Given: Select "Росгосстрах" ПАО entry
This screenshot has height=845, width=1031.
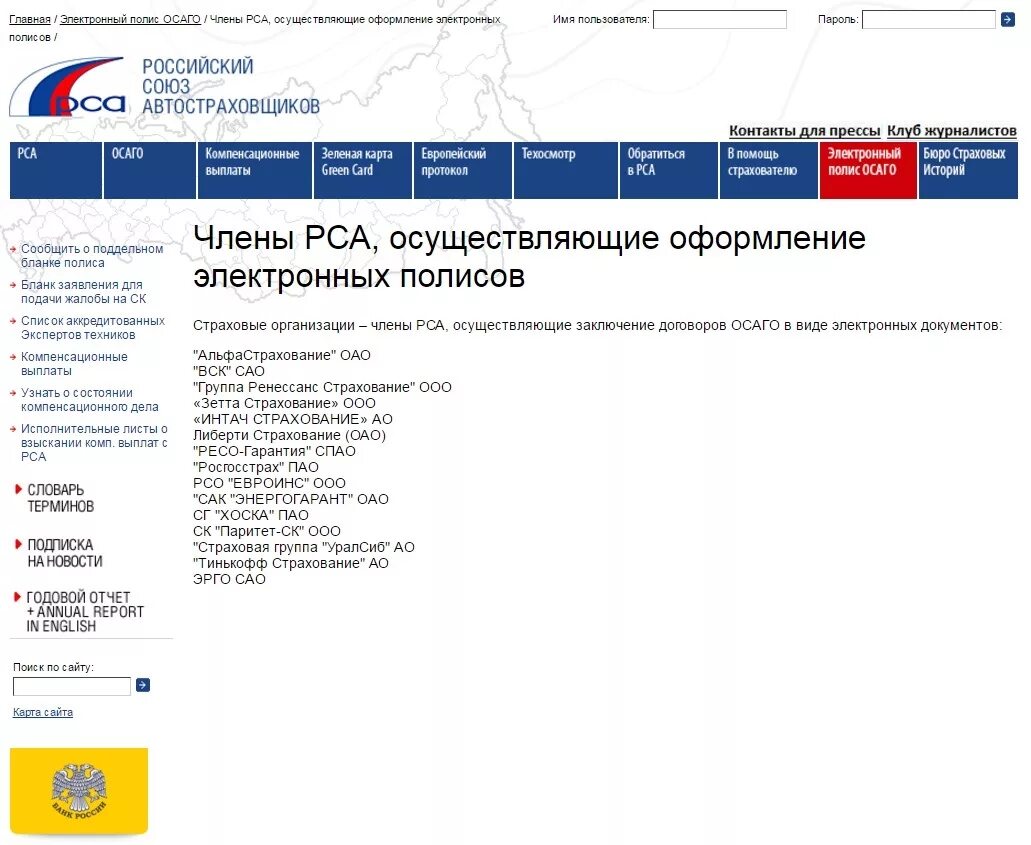Looking at the screenshot, I should pyautogui.click(x=256, y=468).
